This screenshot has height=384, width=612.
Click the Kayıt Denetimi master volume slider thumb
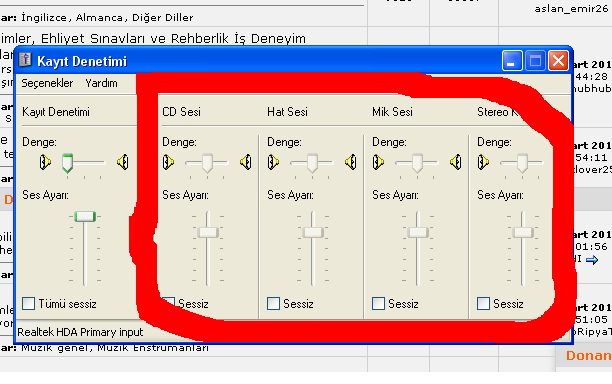point(85,216)
